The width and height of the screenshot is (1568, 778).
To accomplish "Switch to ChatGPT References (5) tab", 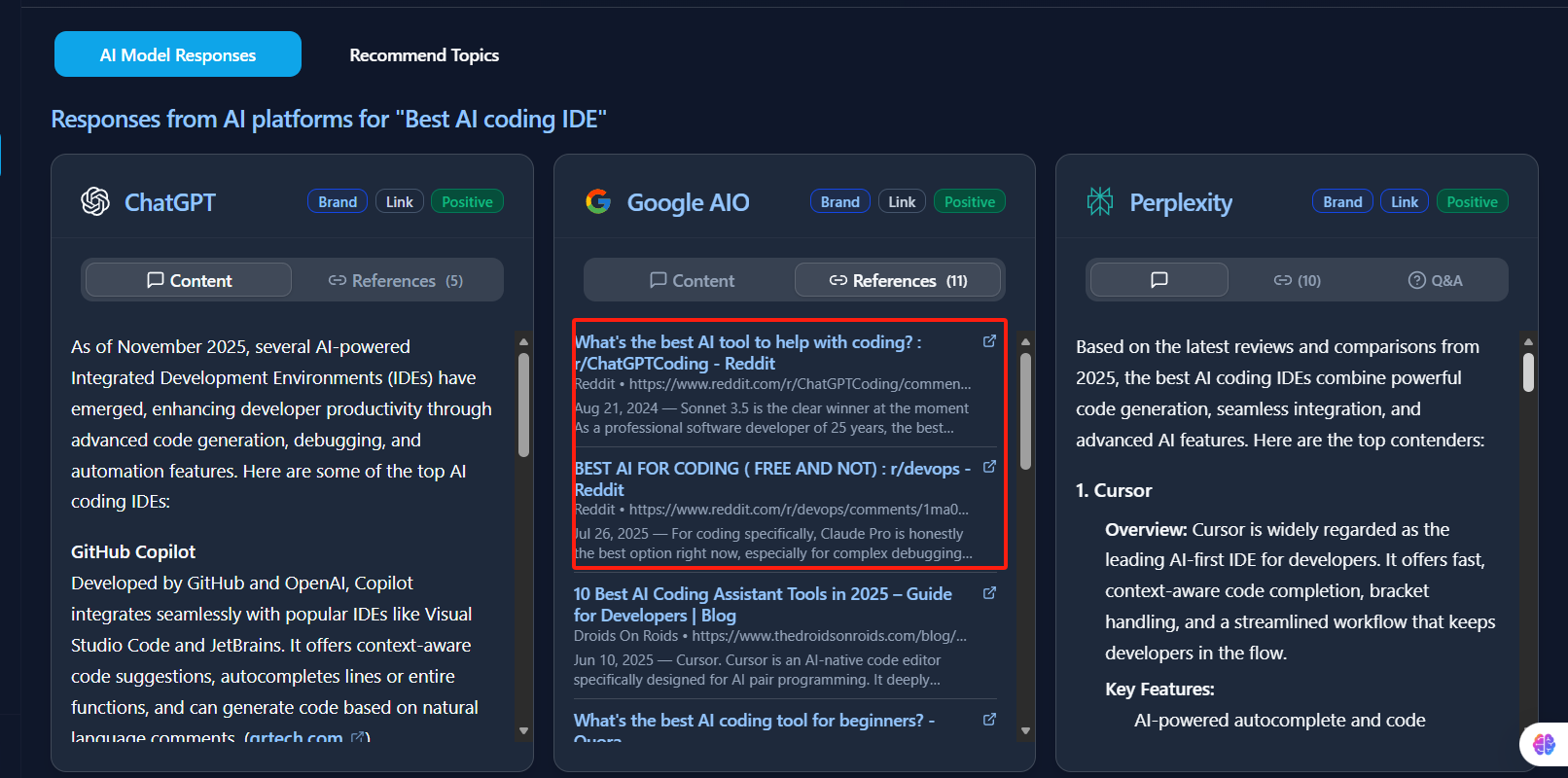I will [x=396, y=280].
